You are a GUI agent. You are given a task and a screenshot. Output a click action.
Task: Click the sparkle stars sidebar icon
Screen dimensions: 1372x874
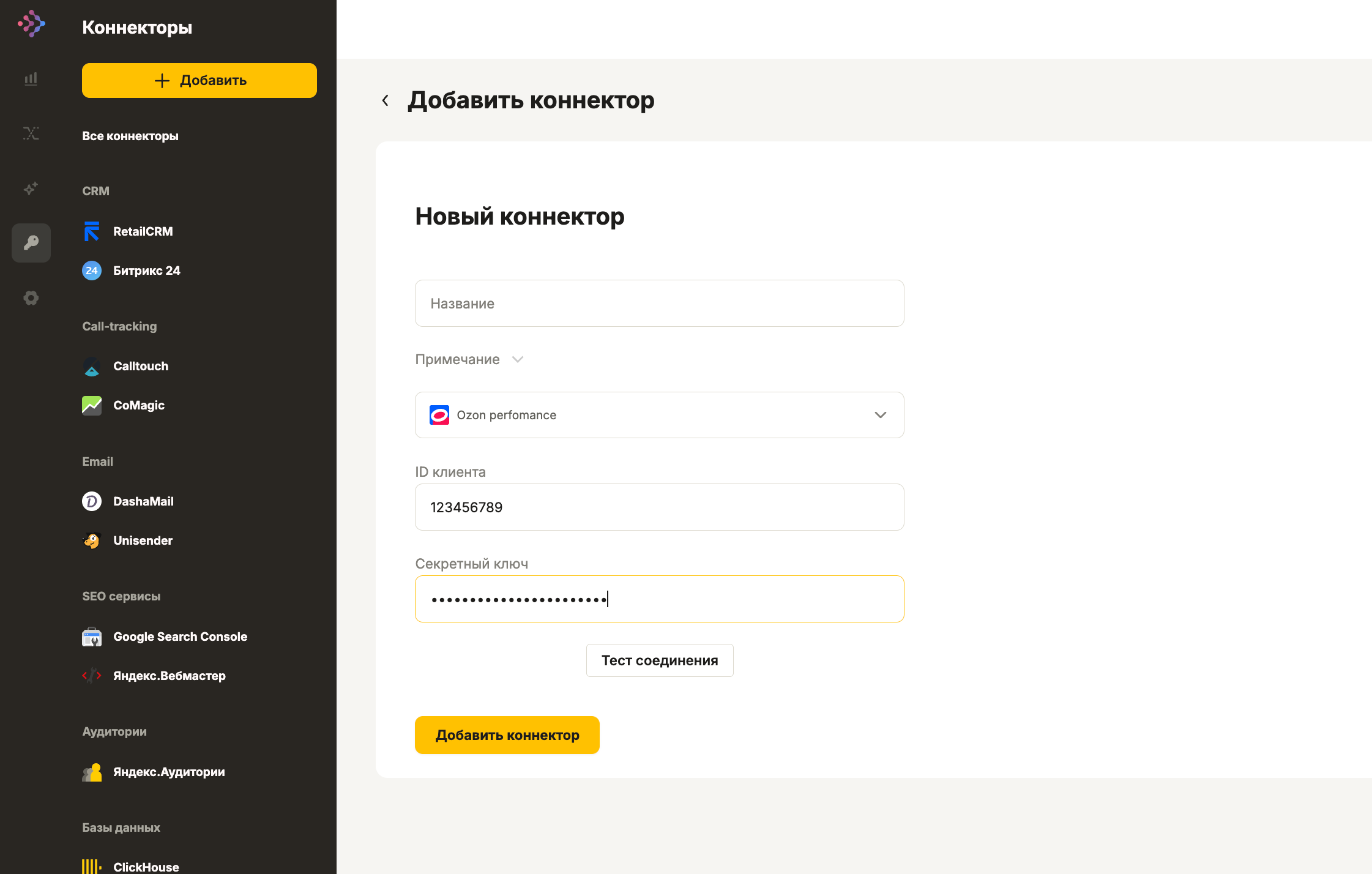[31, 188]
